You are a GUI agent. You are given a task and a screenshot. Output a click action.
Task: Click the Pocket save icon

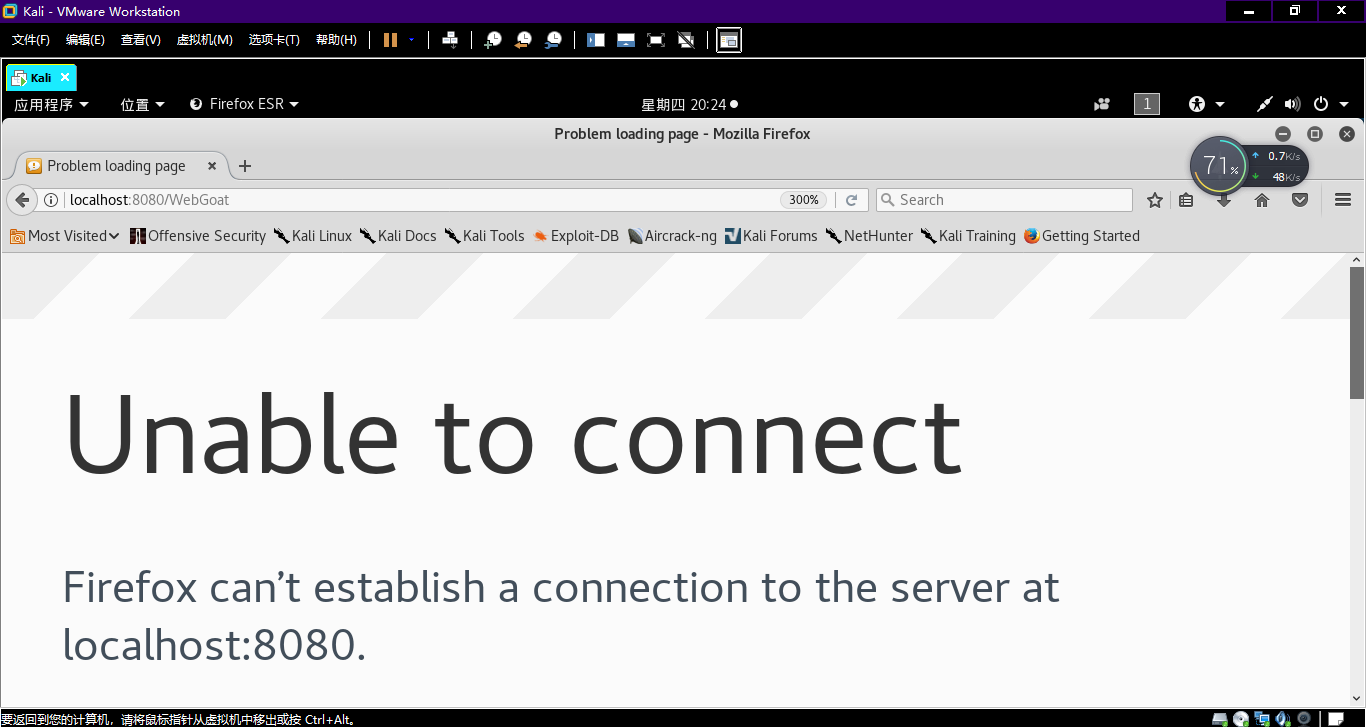[1300, 200]
